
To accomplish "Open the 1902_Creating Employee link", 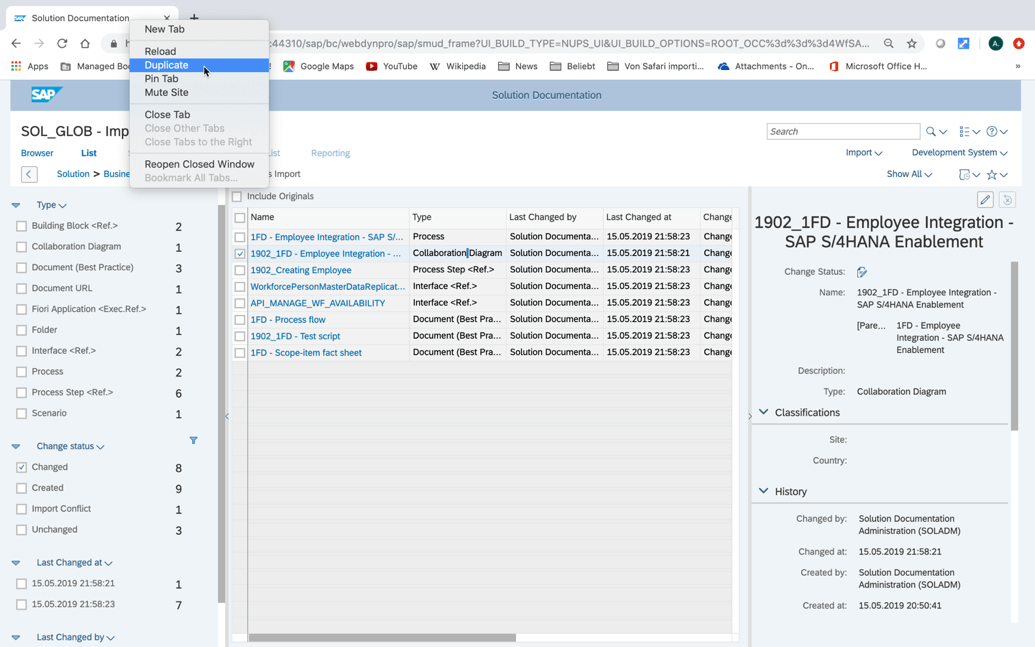I will (x=299, y=269).
